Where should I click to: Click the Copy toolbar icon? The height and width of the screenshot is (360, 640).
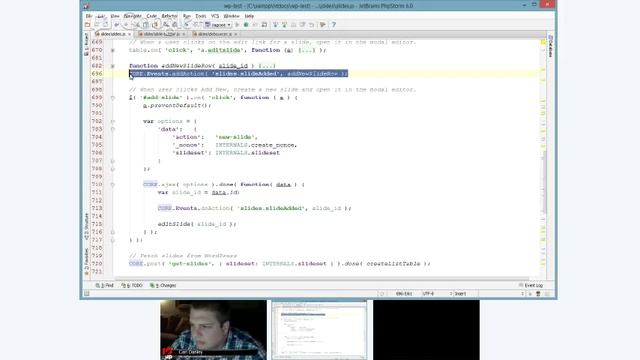(x=146, y=25)
